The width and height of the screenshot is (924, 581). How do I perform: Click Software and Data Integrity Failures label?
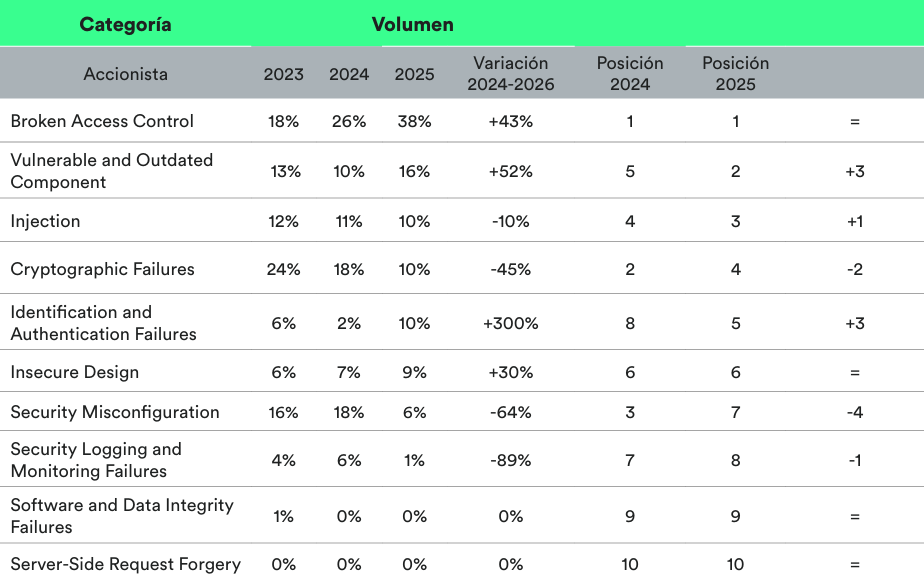(x=121, y=516)
